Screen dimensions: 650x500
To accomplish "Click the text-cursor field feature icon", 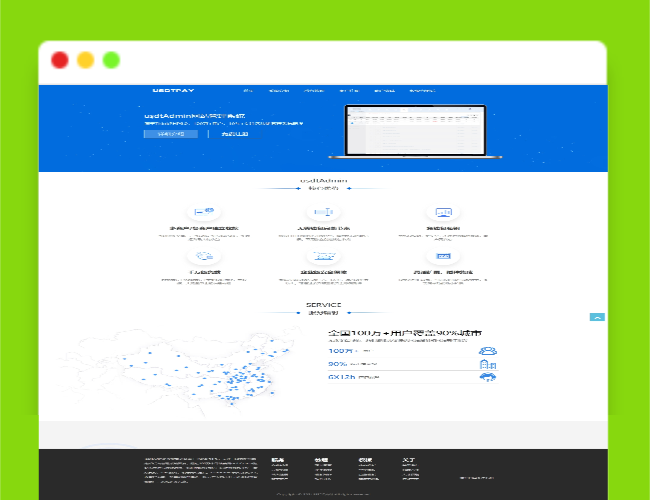I will [x=323, y=212].
